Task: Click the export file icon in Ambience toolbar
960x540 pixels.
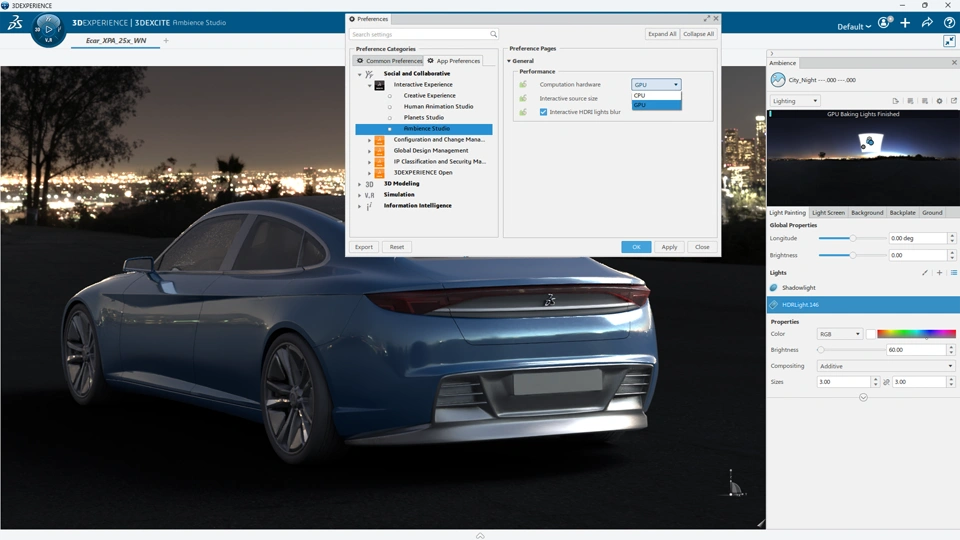Action: tap(895, 100)
